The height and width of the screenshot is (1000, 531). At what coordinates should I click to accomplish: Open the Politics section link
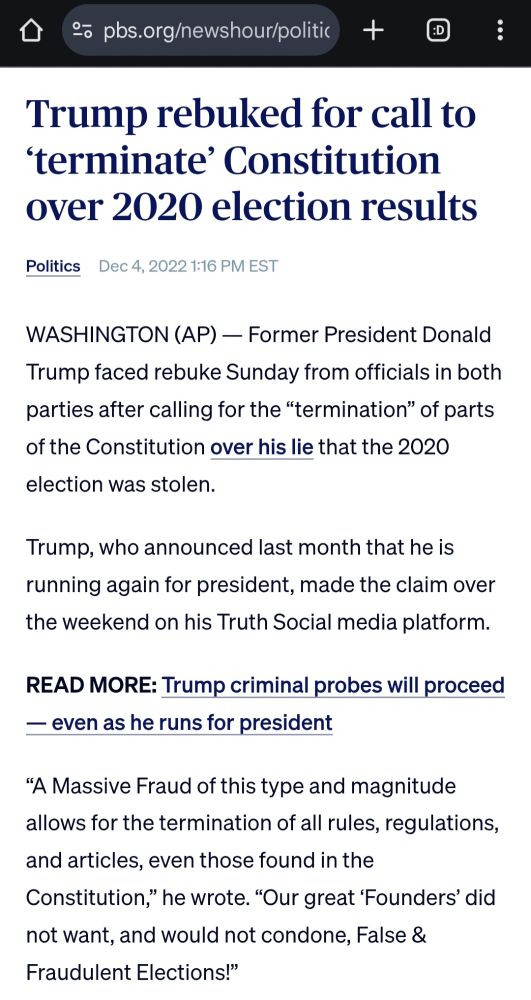click(53, 266)
